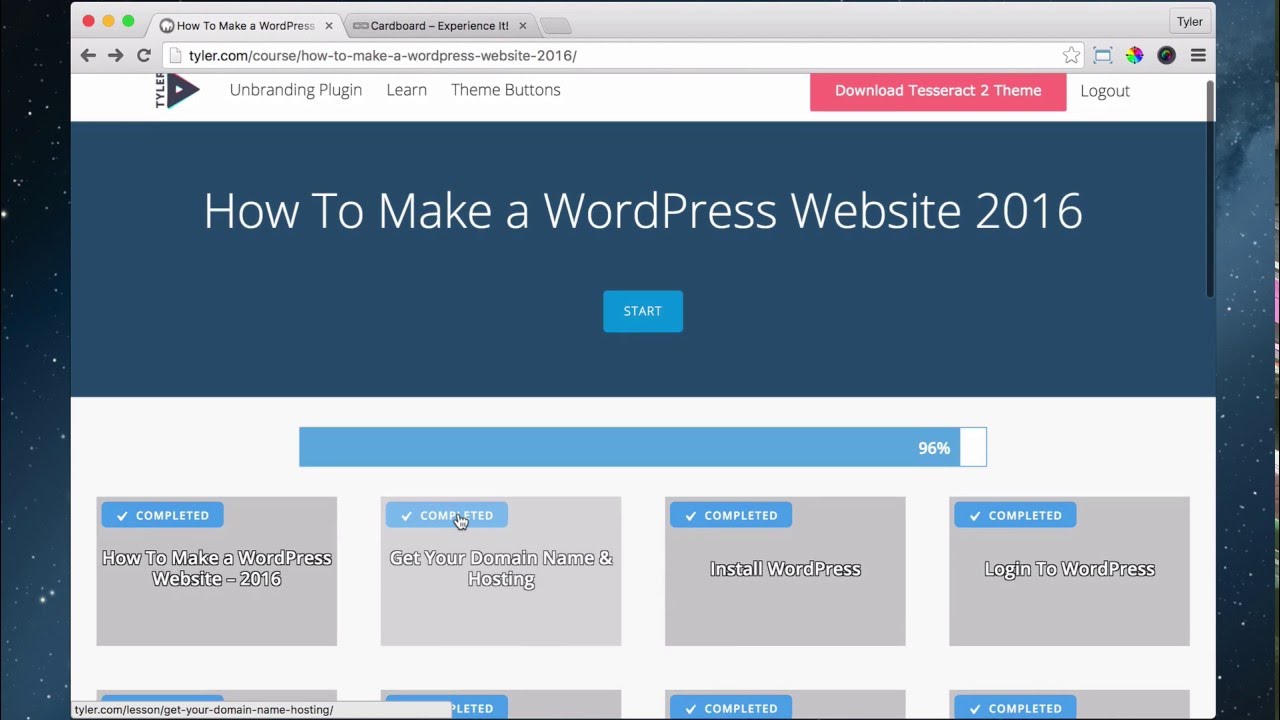
Task: Click the page vertical scrollbar
Action: tap(1210, 190)
